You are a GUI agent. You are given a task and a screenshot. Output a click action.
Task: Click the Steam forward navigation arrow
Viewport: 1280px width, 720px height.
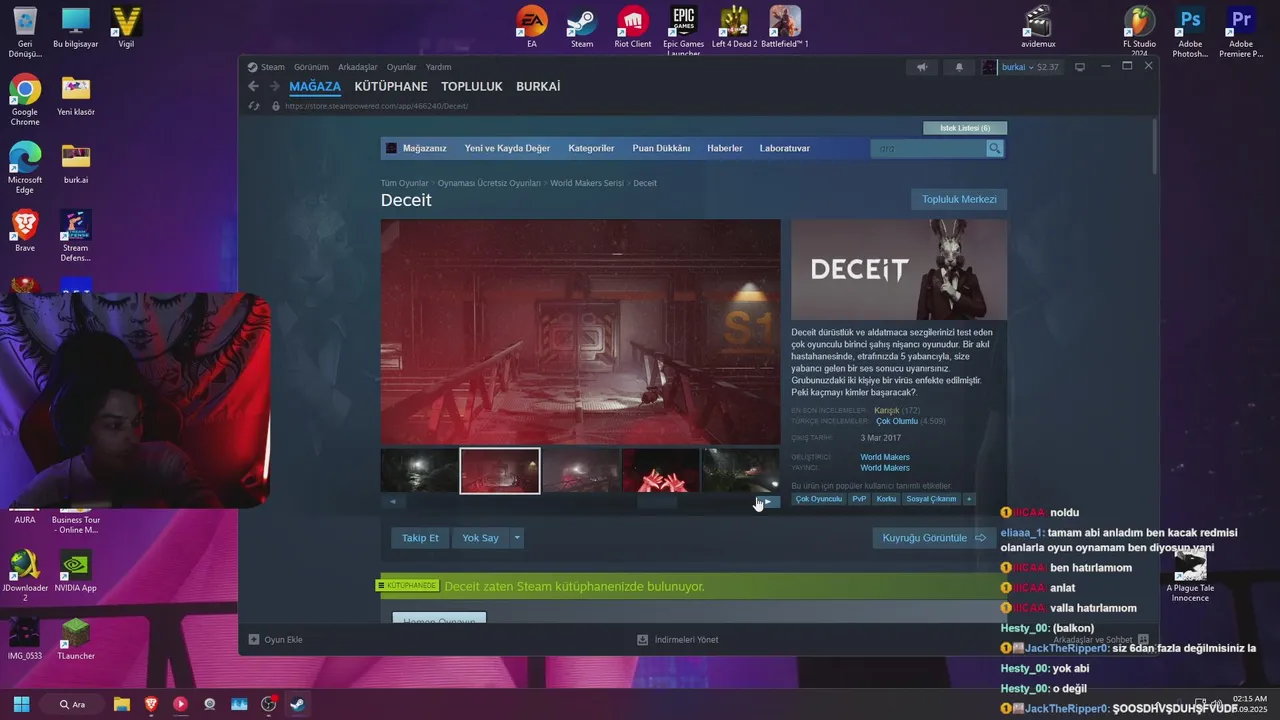[x=274, y=87]
